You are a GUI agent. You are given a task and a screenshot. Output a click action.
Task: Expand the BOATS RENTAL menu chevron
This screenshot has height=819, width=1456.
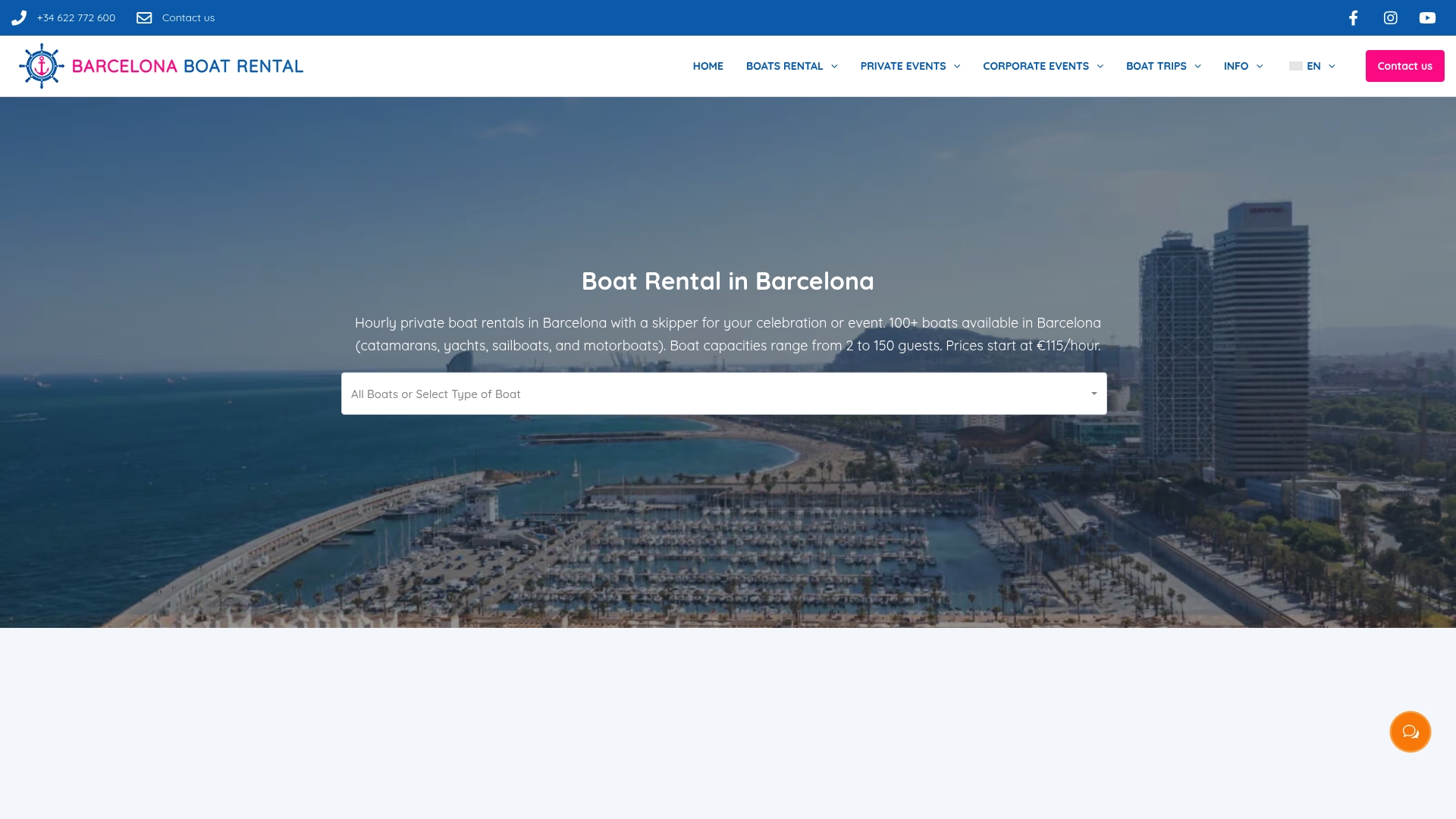(x=834, y=67)
